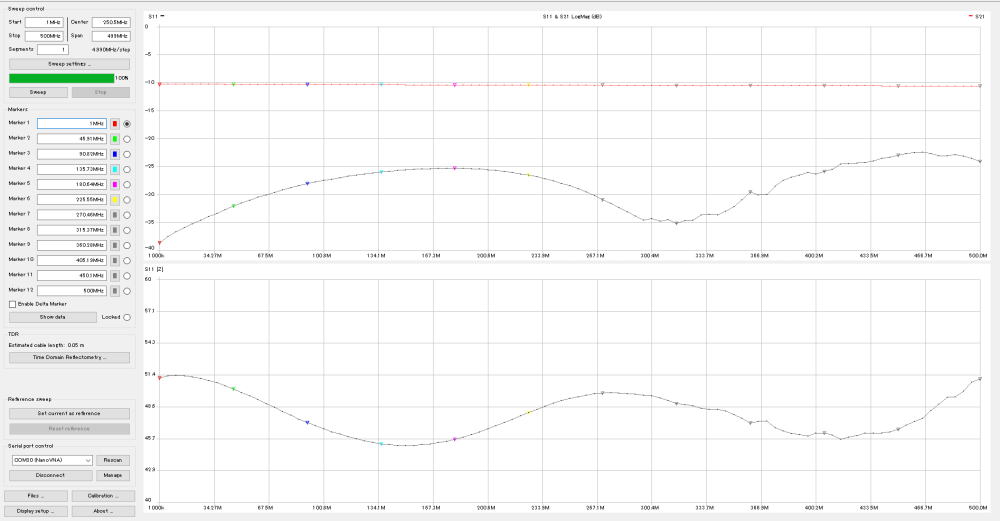The width and height of the screenshot is (1000, 521).
Task: Click the Marker 1 frequency field
Action: pyautogui.click(x=71, y=124)
